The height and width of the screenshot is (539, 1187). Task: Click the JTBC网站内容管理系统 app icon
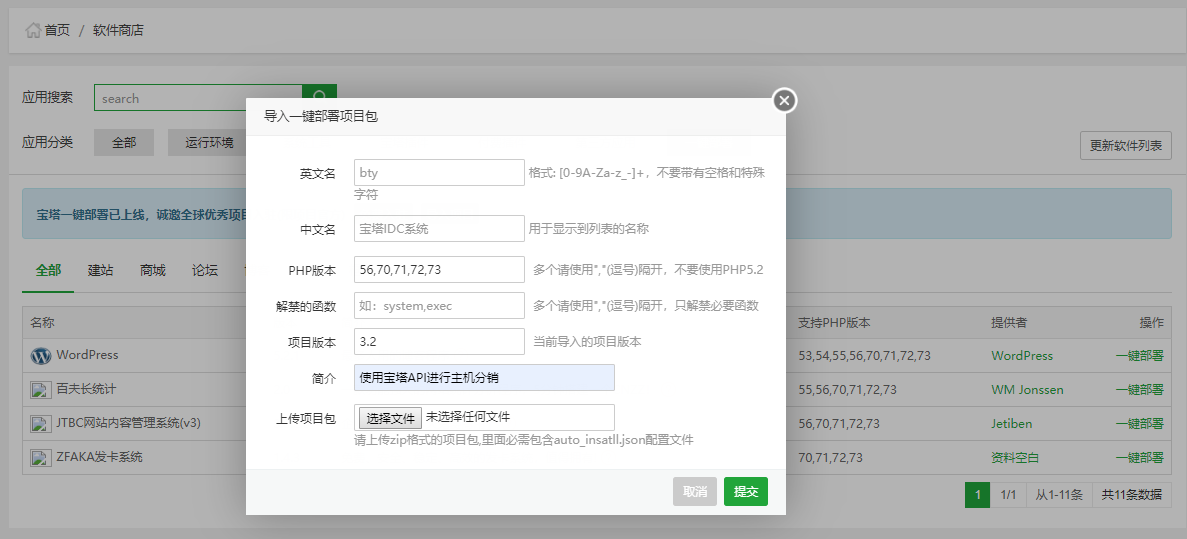tap(41, 424)
